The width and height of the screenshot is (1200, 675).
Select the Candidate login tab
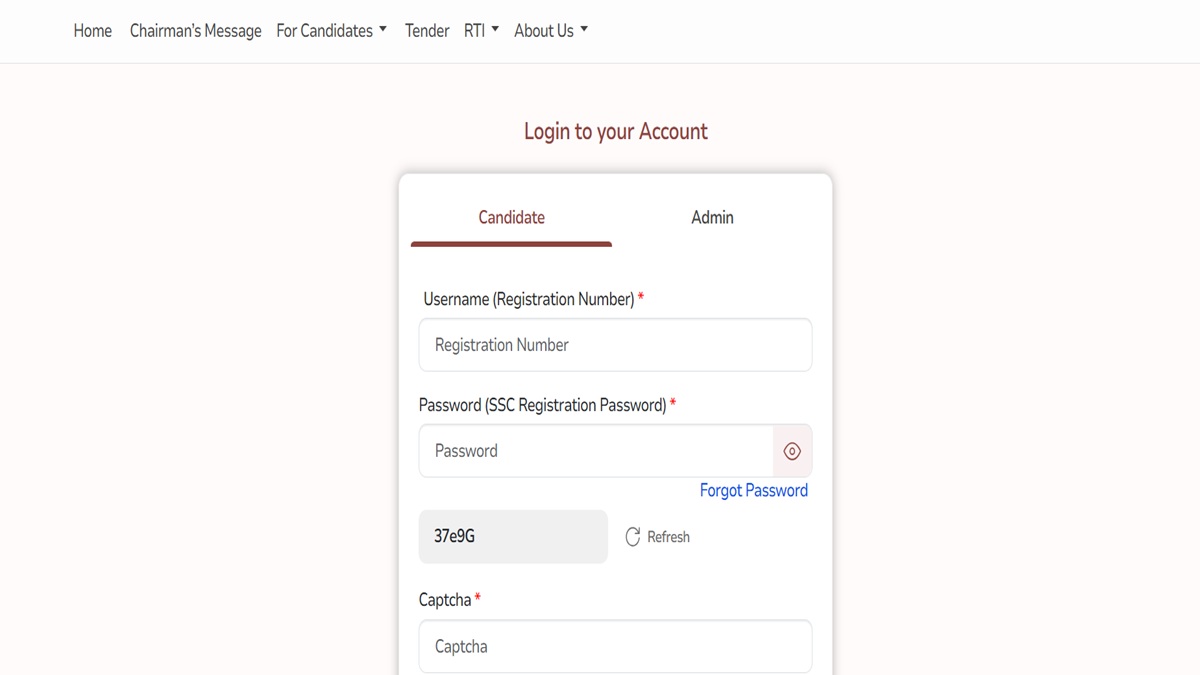pos(511,217)
